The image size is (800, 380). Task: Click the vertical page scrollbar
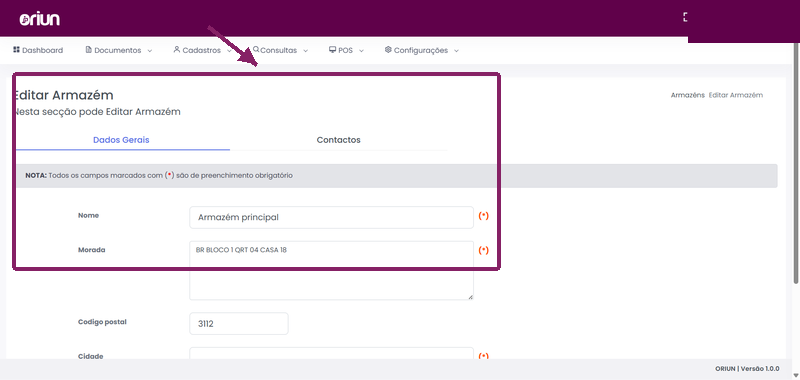[796, 163]
